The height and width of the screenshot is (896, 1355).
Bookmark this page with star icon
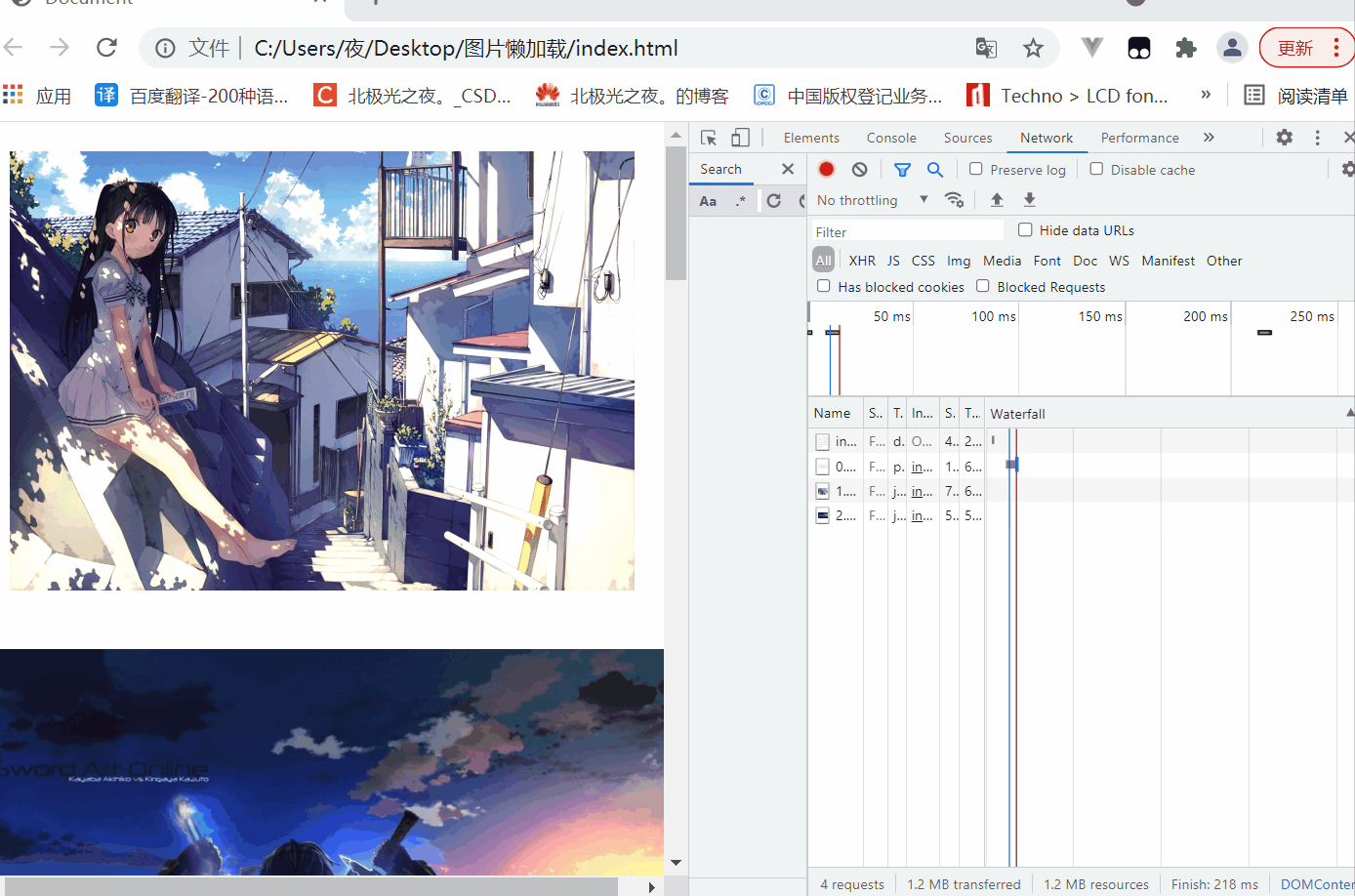(x=1033, y=48)
